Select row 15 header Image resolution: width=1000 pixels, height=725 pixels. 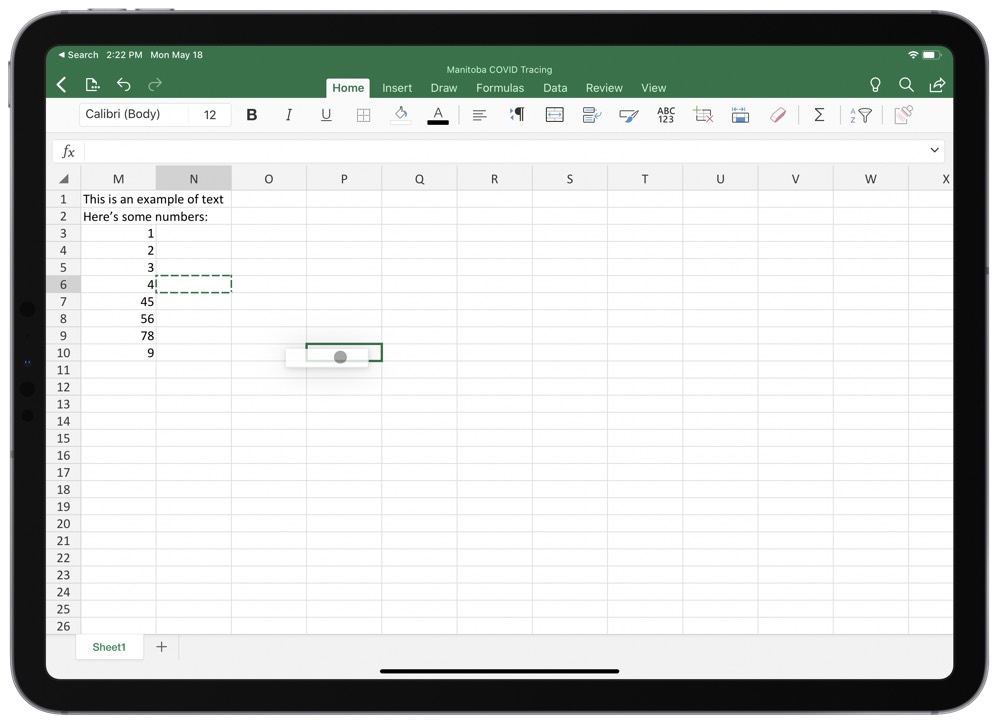pos(63,438)
